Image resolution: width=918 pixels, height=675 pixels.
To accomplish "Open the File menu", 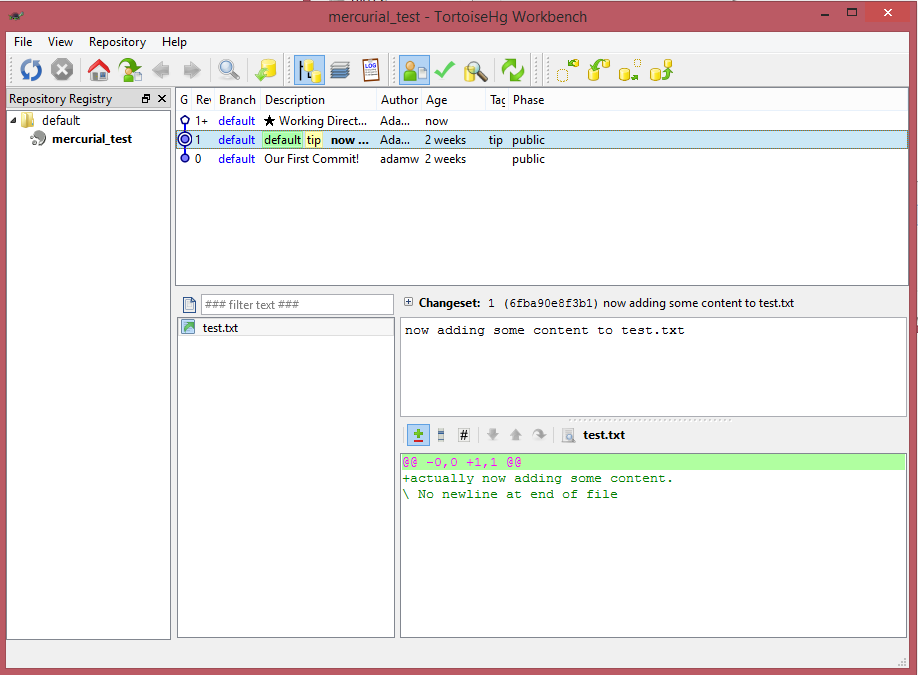I will [x=23, y=42].
